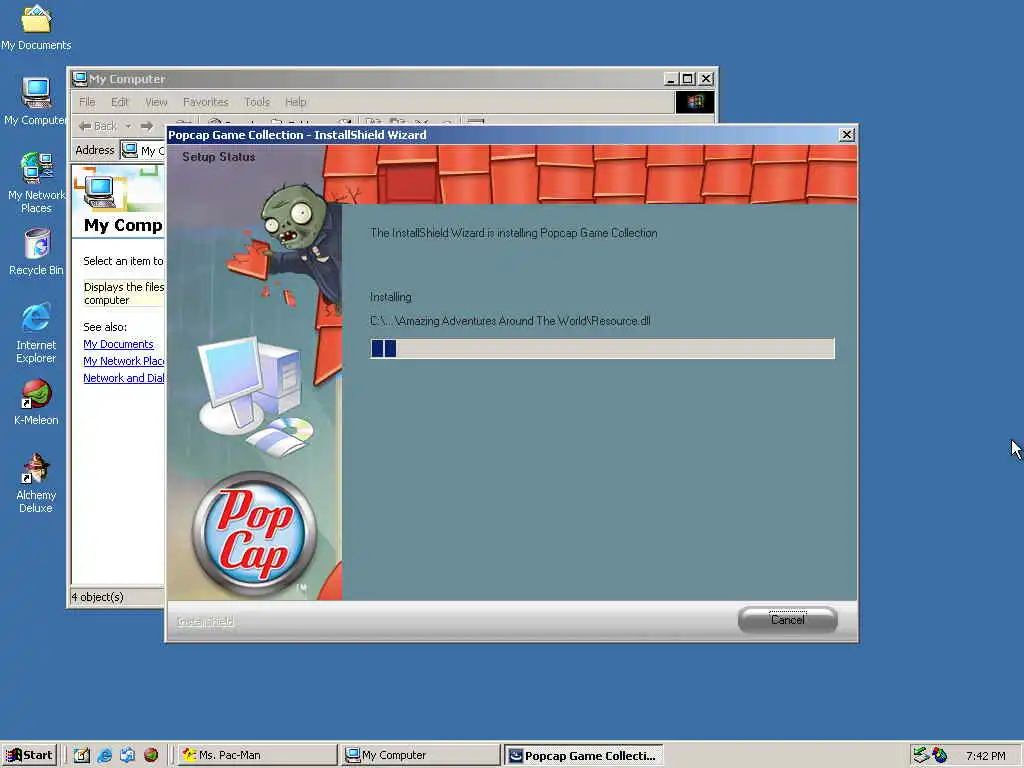
Task: Open the File menu in My Computer
Action: click(87, 102)
